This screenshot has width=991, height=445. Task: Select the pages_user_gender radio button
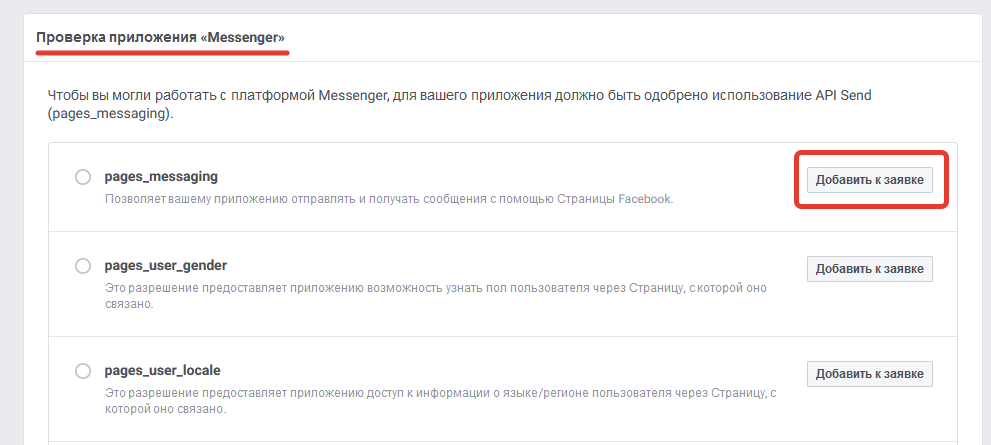click(83, 266)
